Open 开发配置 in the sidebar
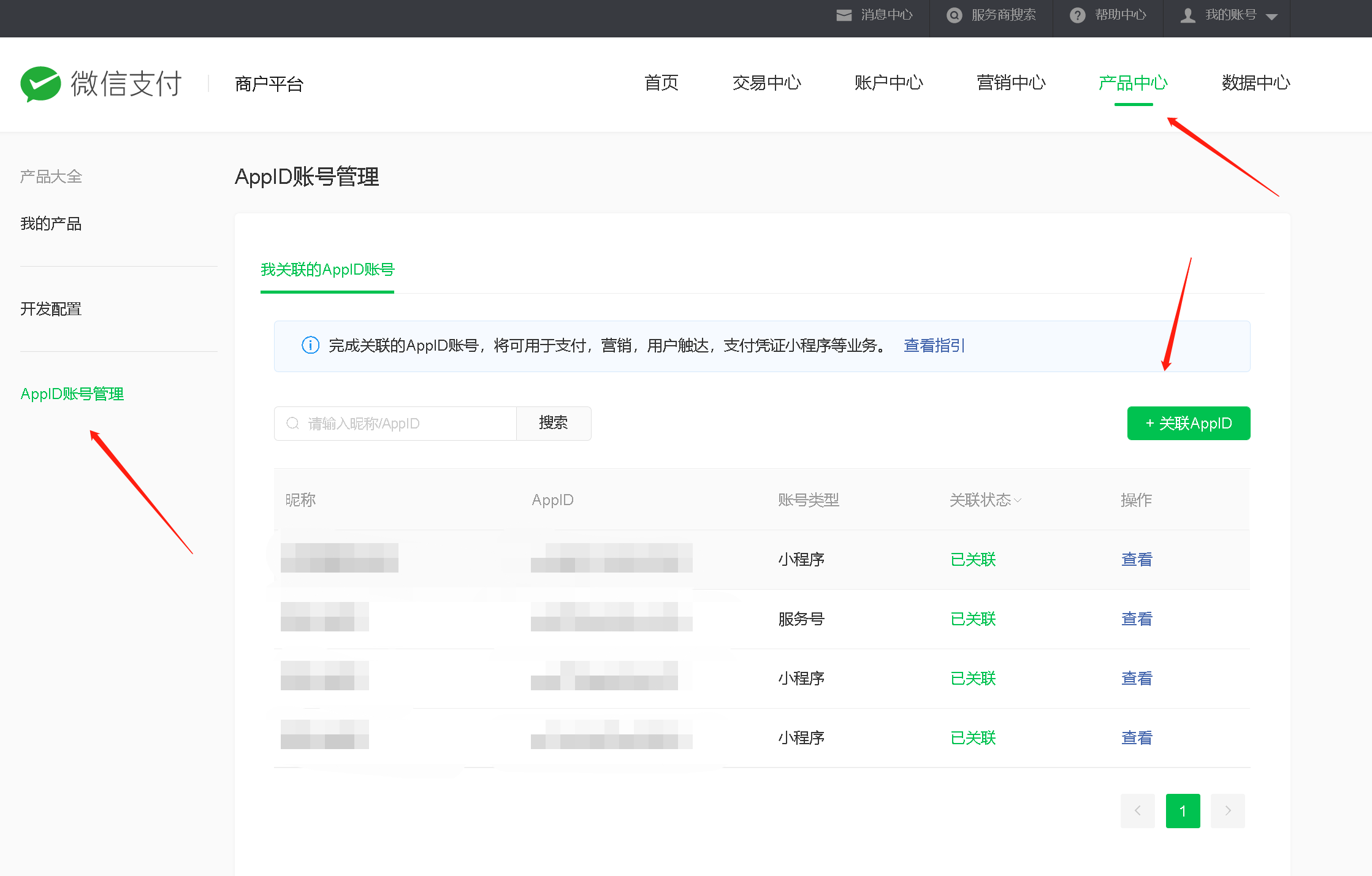This screenshot has width=1372, height=876. [51, 309]
